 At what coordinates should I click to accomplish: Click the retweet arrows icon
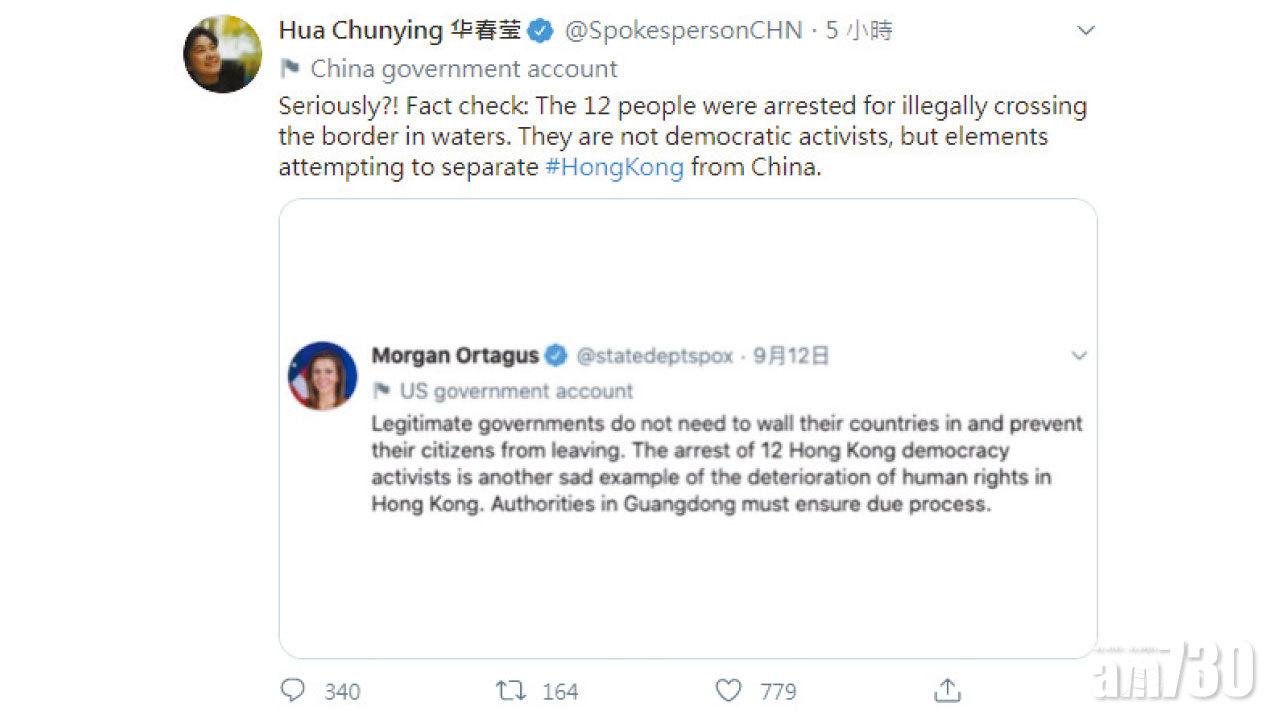[x=510, y=691]
